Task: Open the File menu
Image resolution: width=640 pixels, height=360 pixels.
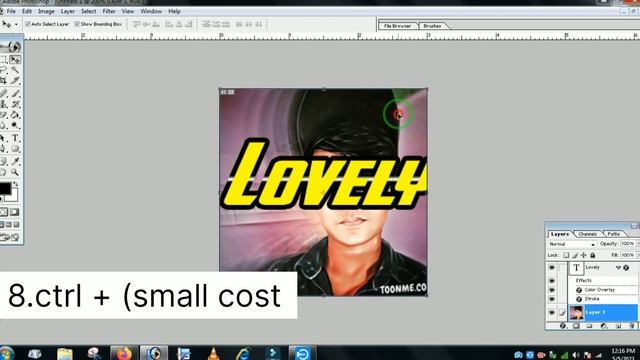Action: coord(11,11)
